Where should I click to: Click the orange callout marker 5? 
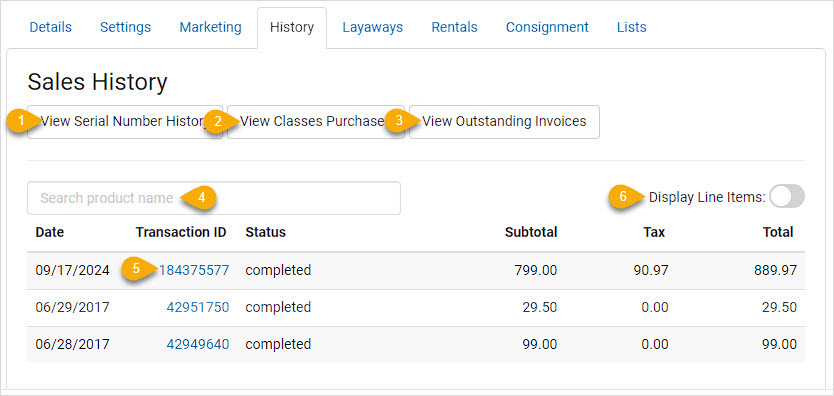138,269
